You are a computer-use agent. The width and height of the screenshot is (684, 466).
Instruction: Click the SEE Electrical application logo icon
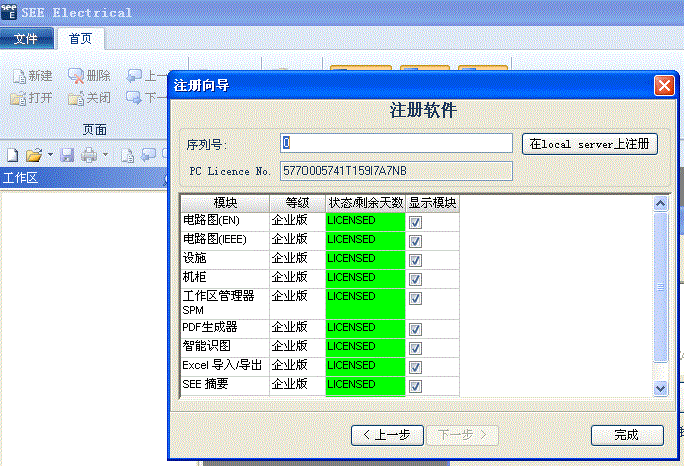tap(9, 12)
